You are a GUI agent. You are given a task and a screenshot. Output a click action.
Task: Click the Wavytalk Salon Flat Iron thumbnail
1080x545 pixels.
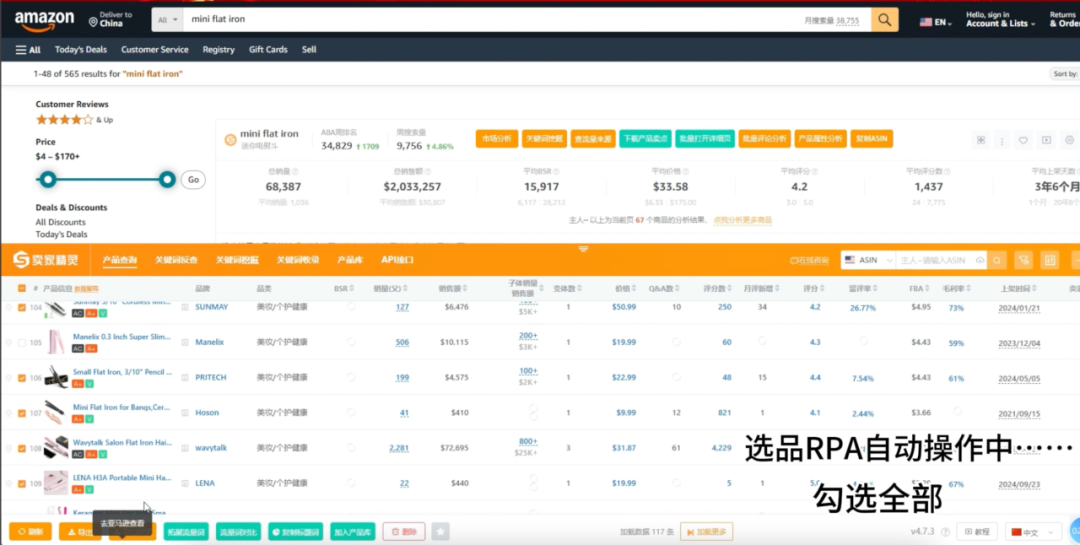(x=56, y=447)
